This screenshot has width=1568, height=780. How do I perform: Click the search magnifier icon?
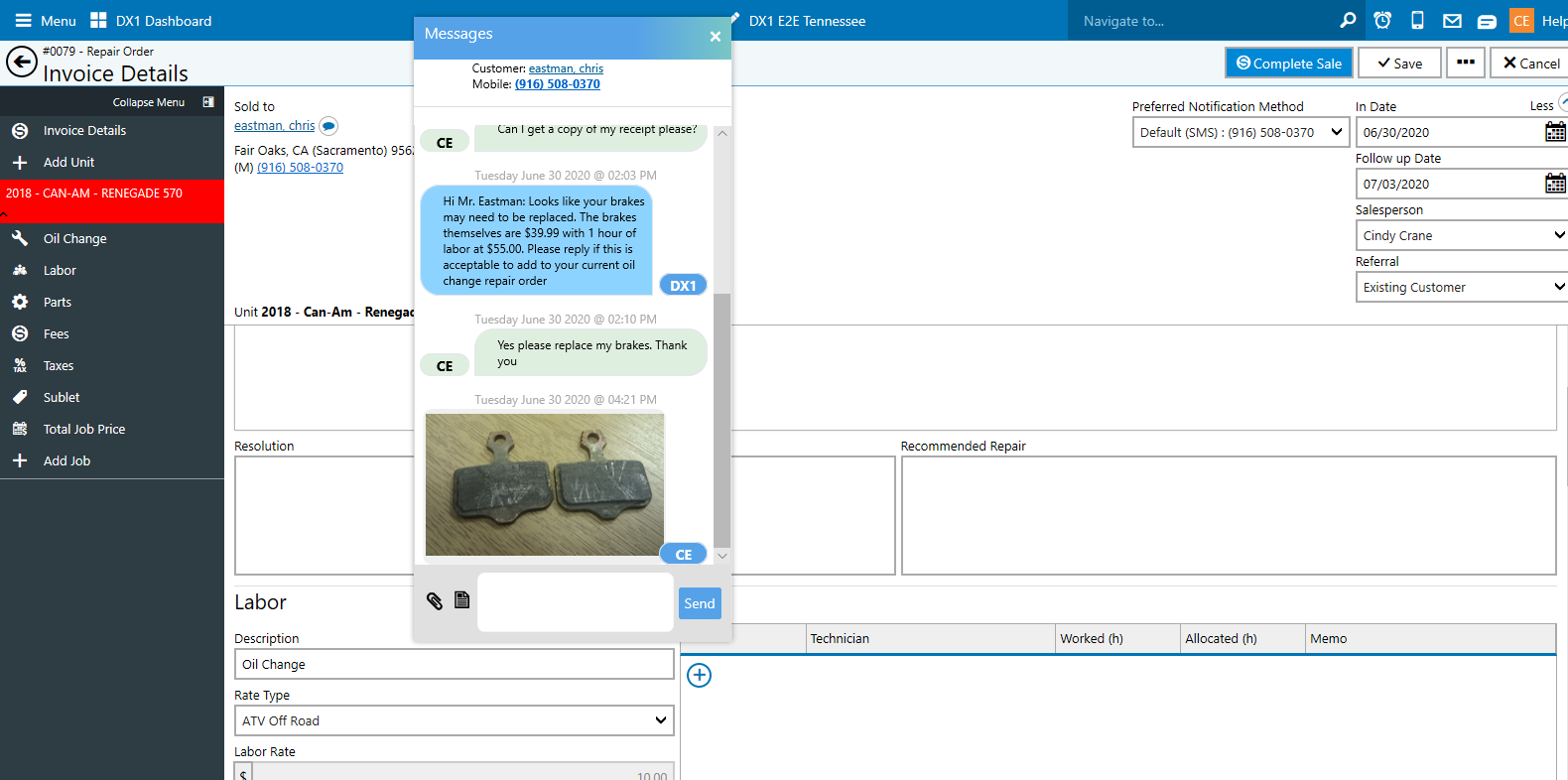tap(1348, 20)
